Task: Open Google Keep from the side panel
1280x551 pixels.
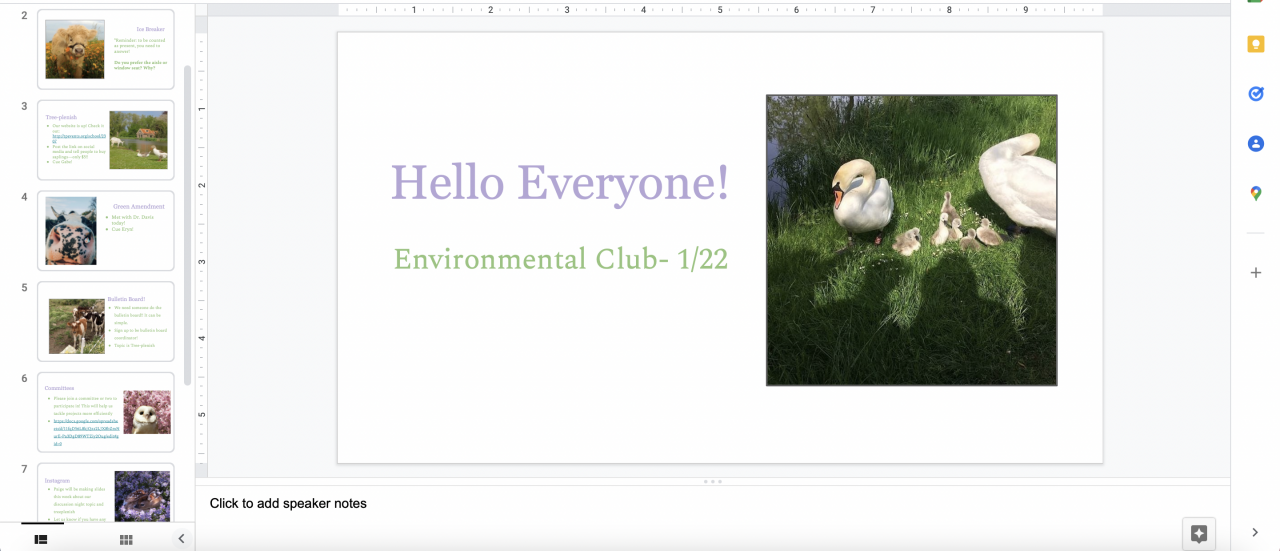Action: (1256, 45)
